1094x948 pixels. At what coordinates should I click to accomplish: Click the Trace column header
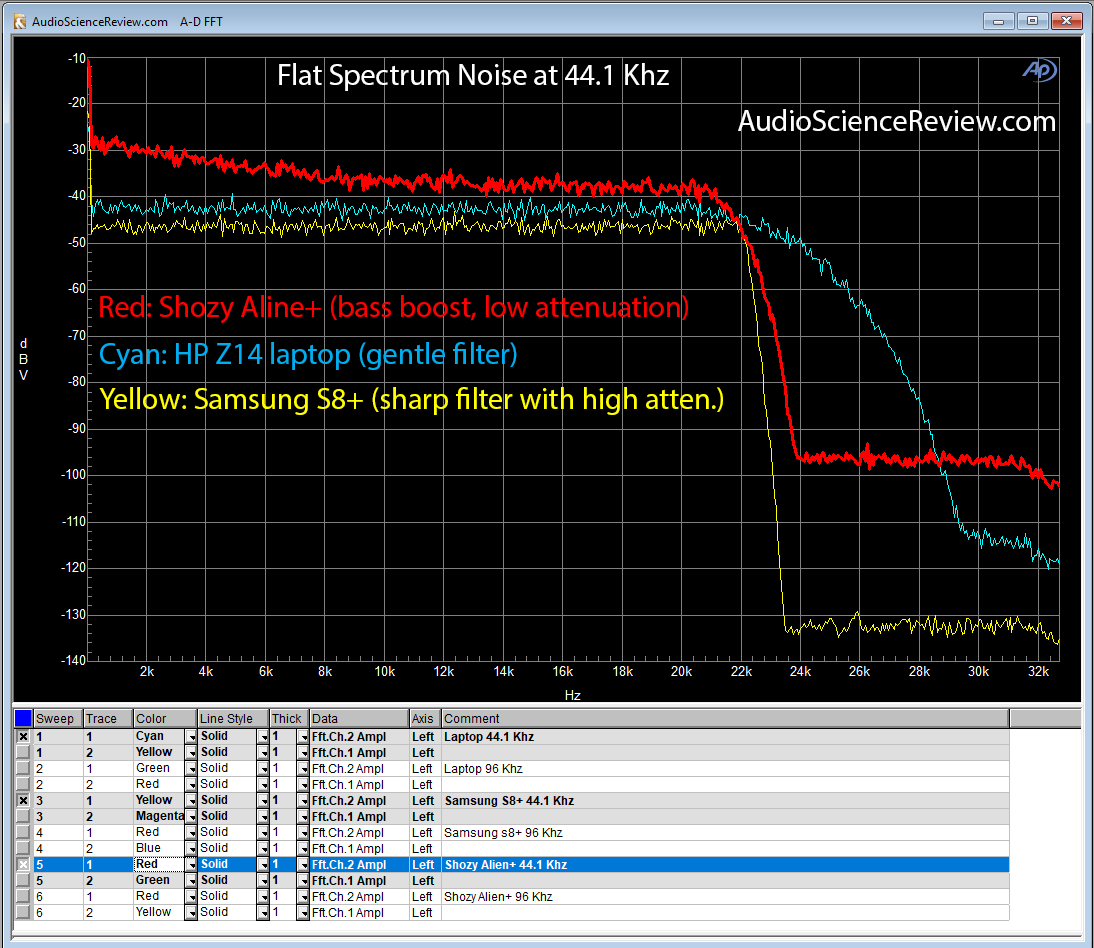(108, 718)
